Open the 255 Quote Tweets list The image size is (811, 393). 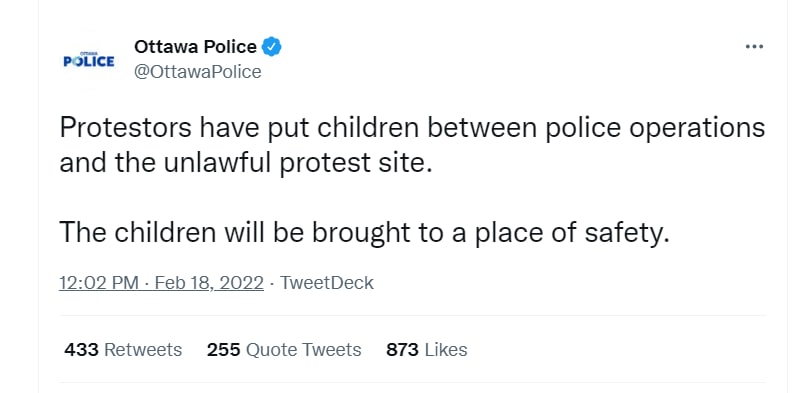click(284, 350)
